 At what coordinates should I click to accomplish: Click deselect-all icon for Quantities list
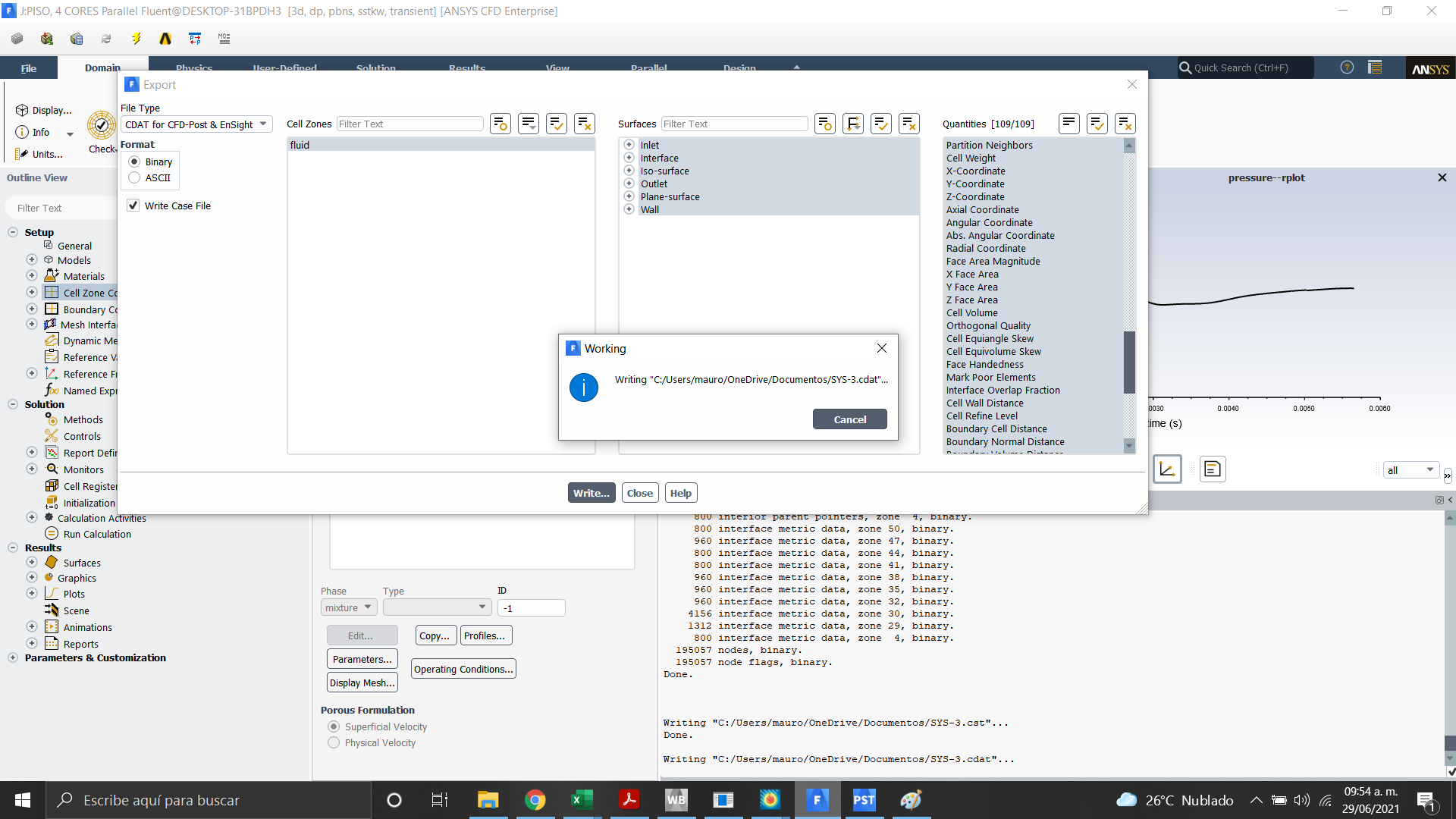click(x=1125, y=124)
